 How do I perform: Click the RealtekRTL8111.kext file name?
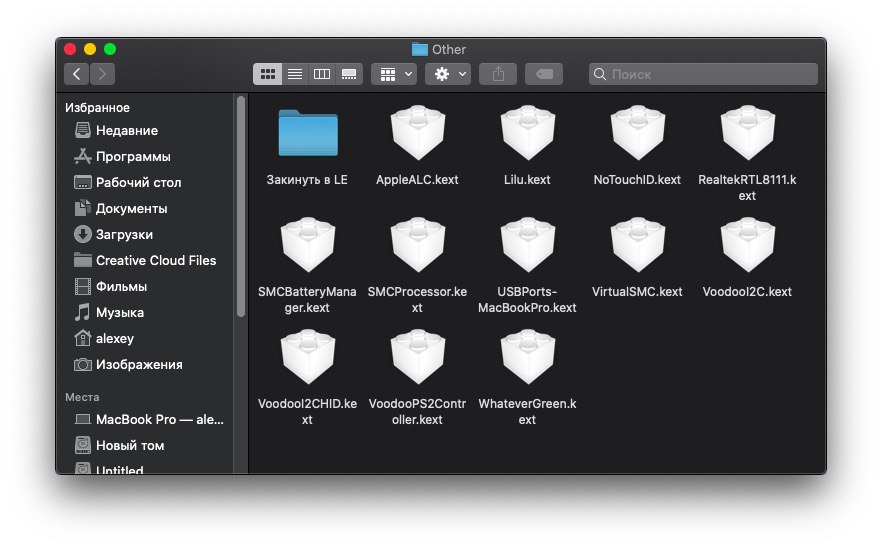tap(747, 187)
